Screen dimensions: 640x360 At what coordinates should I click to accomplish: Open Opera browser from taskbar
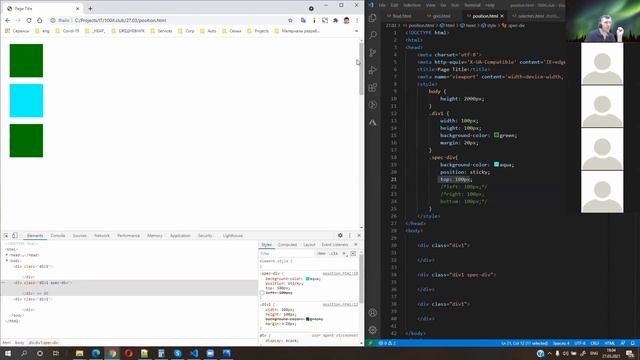coord(129,353)
